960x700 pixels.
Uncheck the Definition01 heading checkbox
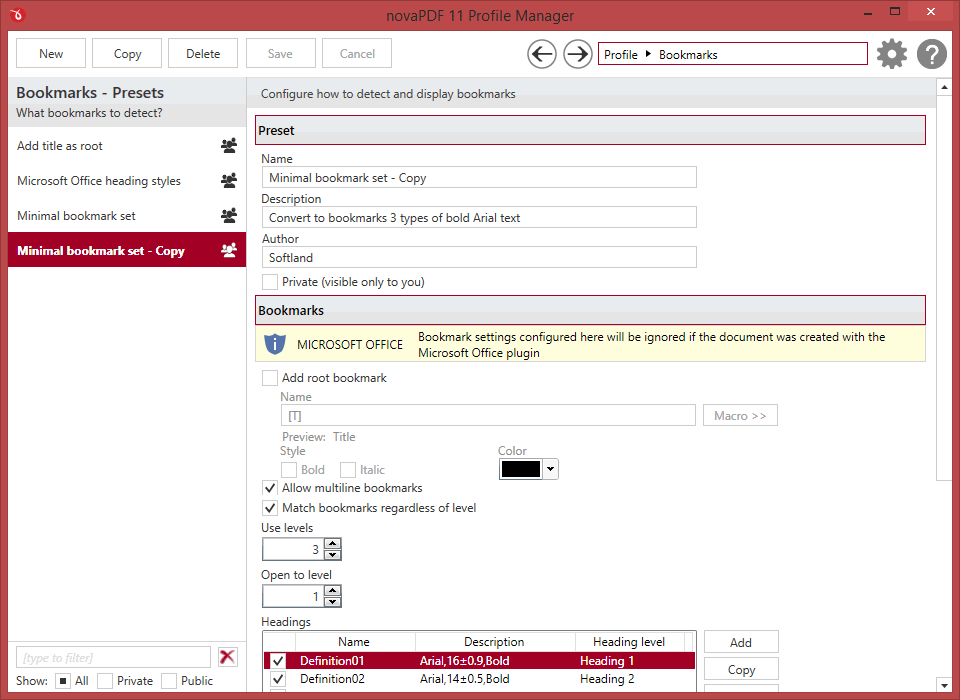pos(278,661)
